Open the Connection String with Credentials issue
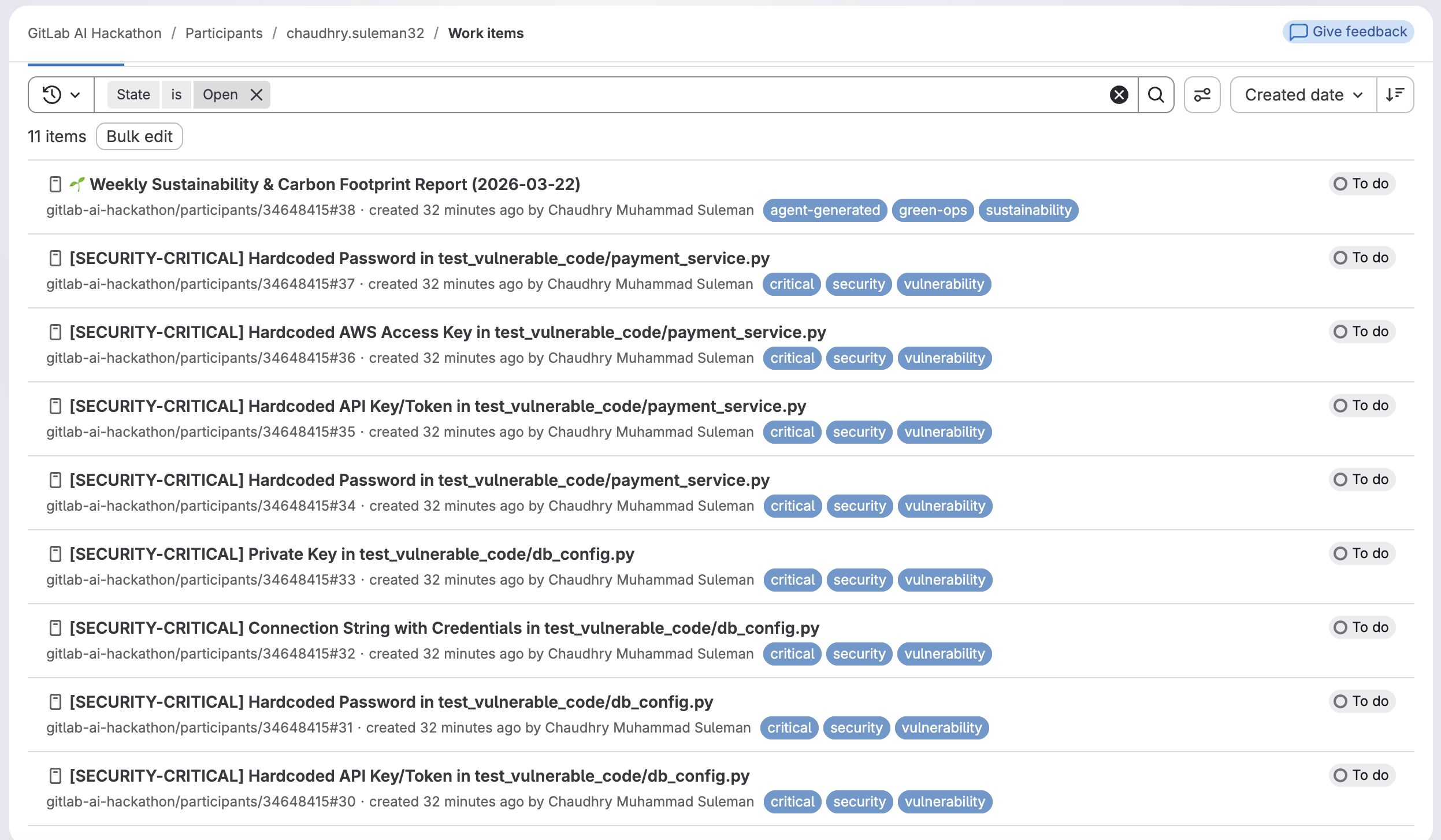The width and height of the screenshot is (1441, 840). coord(444,628)
